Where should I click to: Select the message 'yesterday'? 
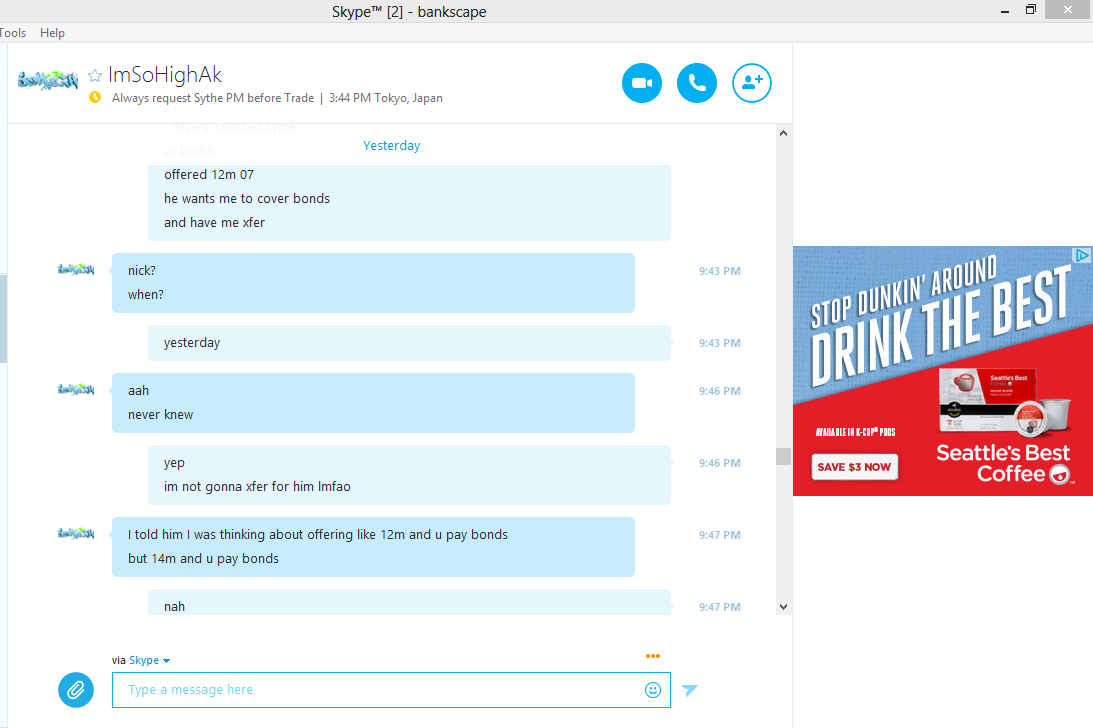192,342
